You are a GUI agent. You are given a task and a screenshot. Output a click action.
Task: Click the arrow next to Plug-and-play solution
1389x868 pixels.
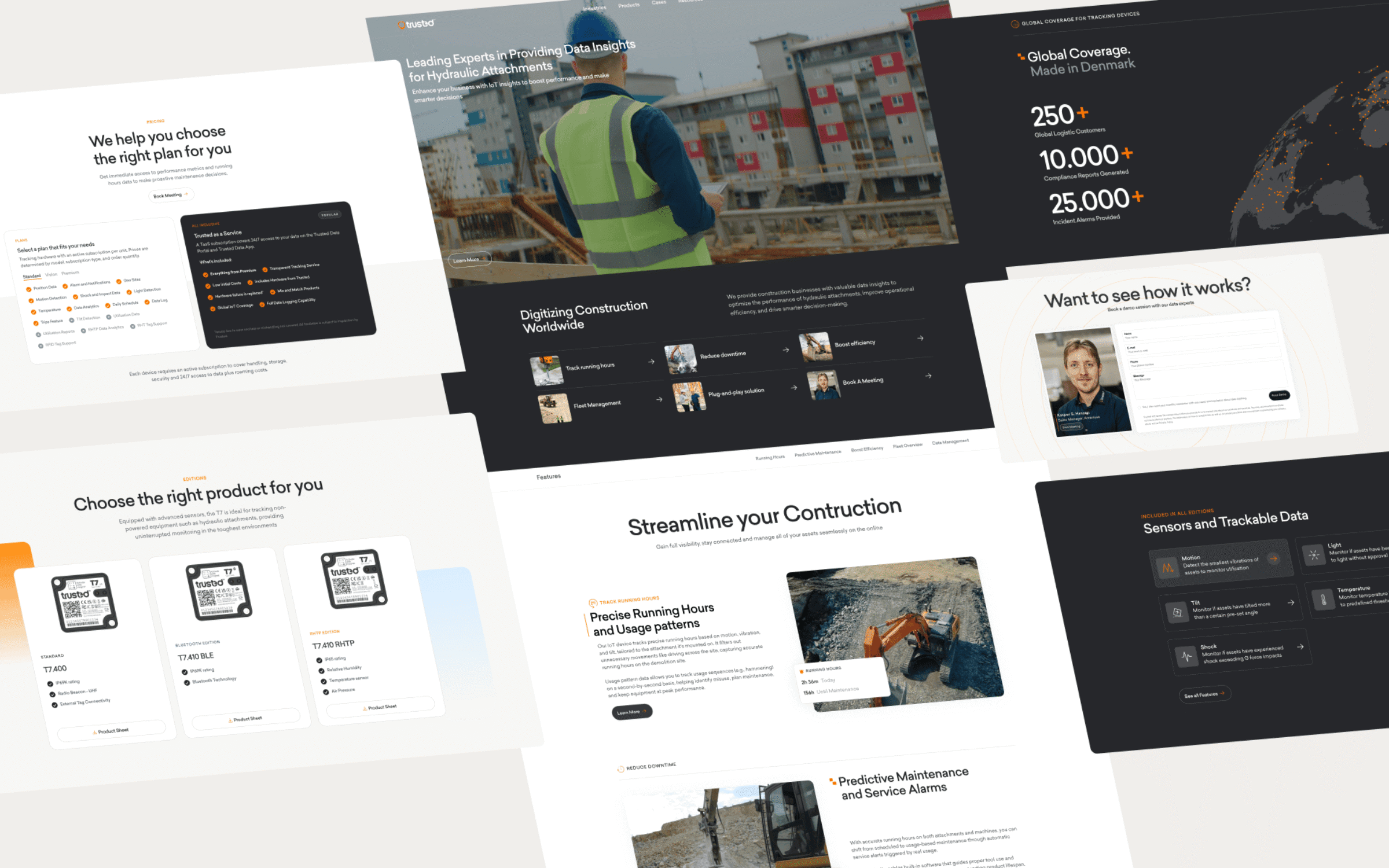(x=793, y=387)
